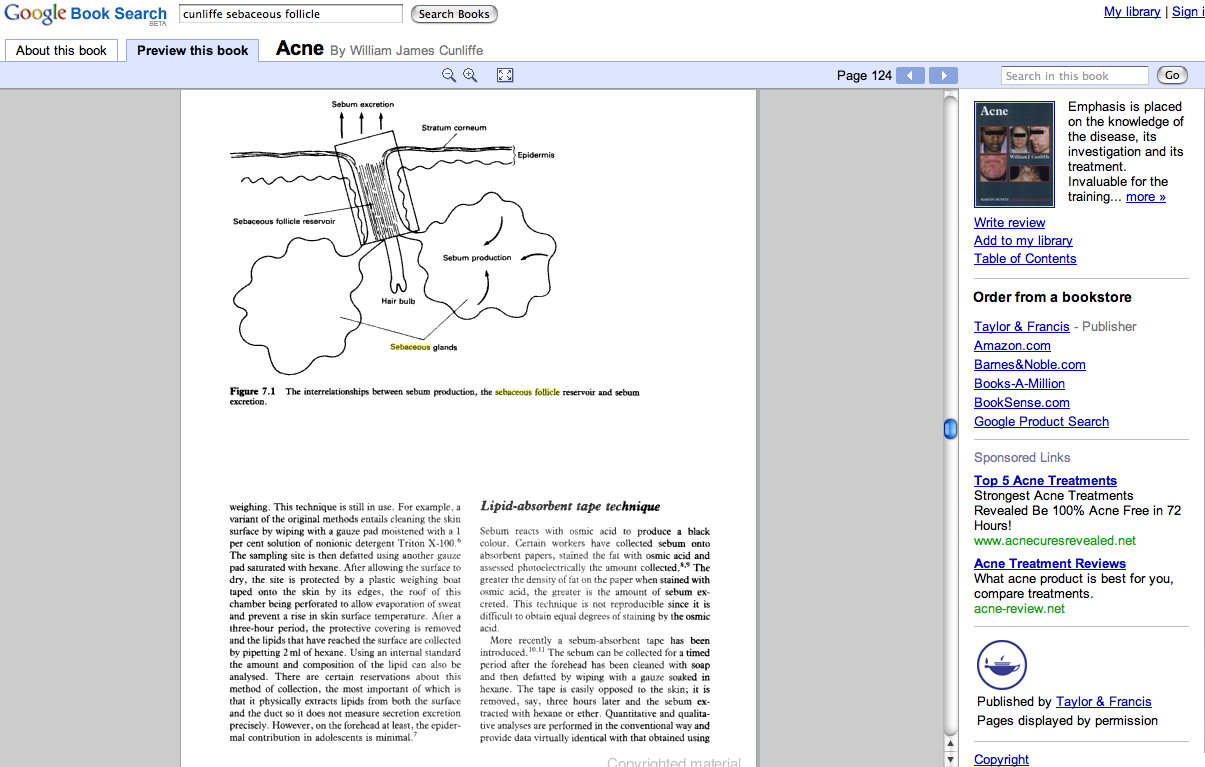This screenshot has width=1205, height=767.
Task: Open the My library link
Action: [1132, 12]
